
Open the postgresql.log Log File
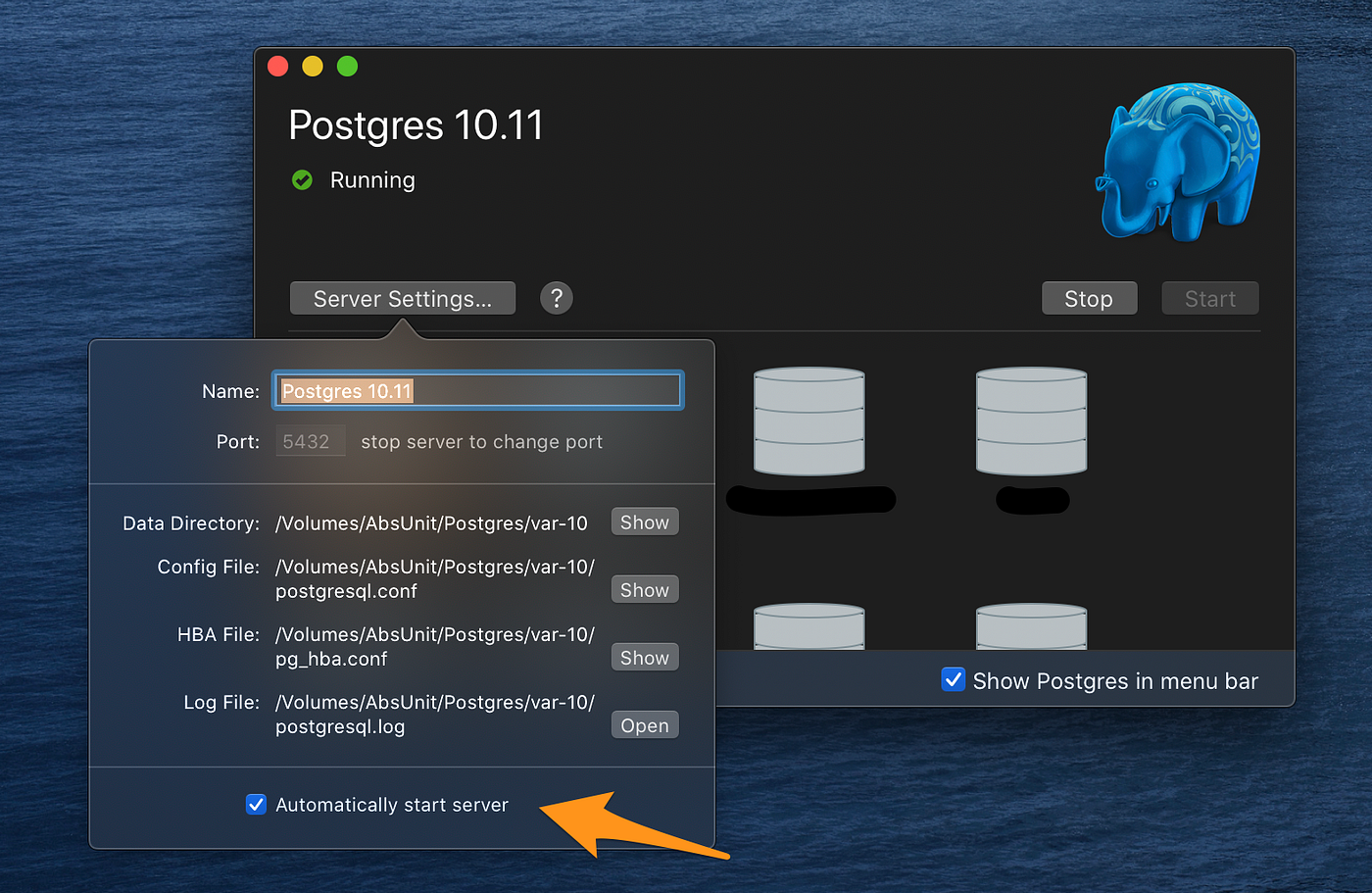[645, 725]
